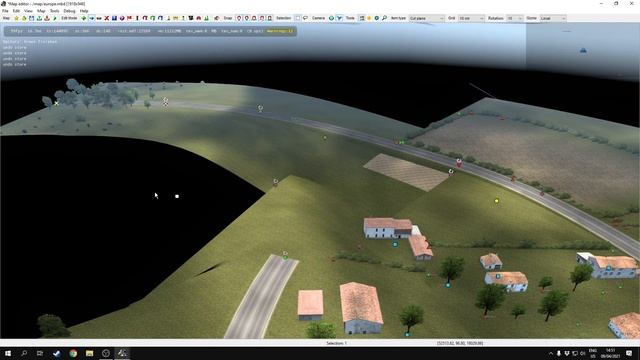Click the yellow sun icon in Tools group
640x360 pixels.
pos(369,18)
